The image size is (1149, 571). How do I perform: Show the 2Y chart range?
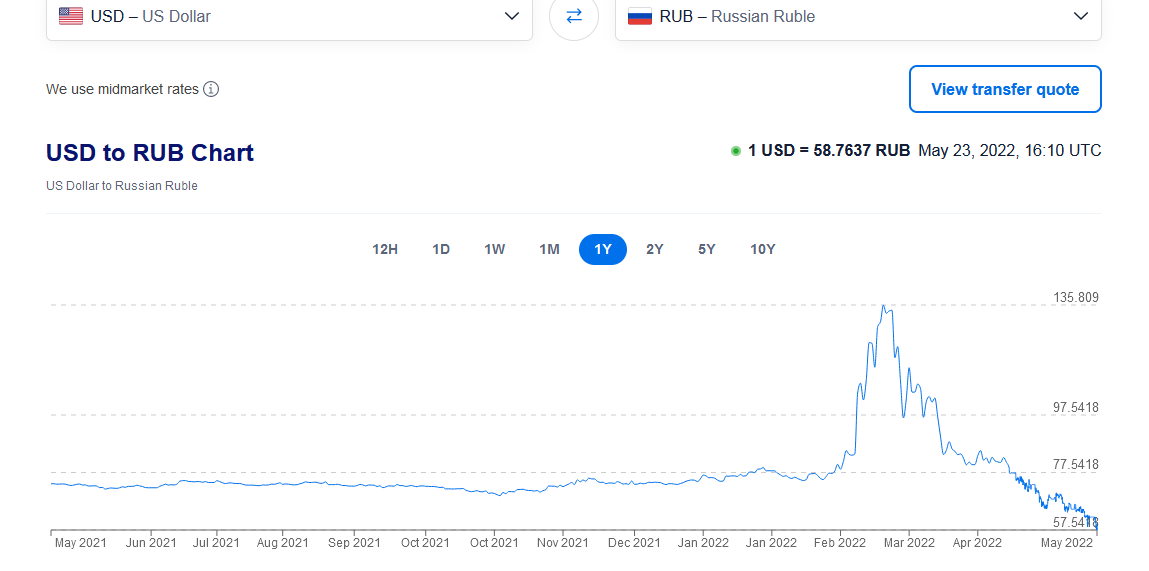point(655,249)
